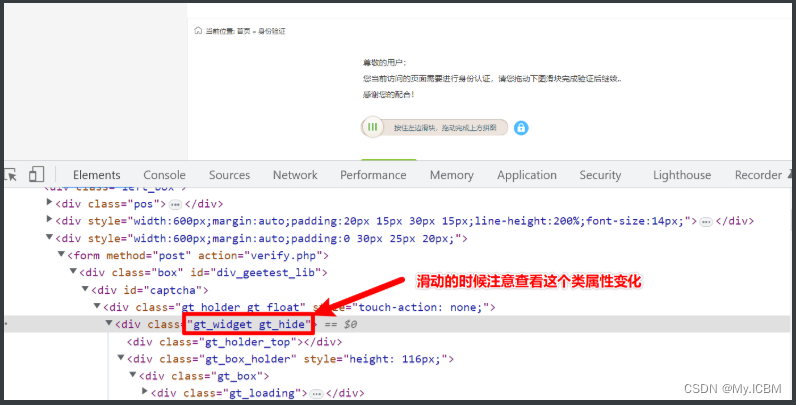This screenshot has width=796, height=405.
Task: Activate the inspect element picker icon
Action: click(x=11, y=175)
